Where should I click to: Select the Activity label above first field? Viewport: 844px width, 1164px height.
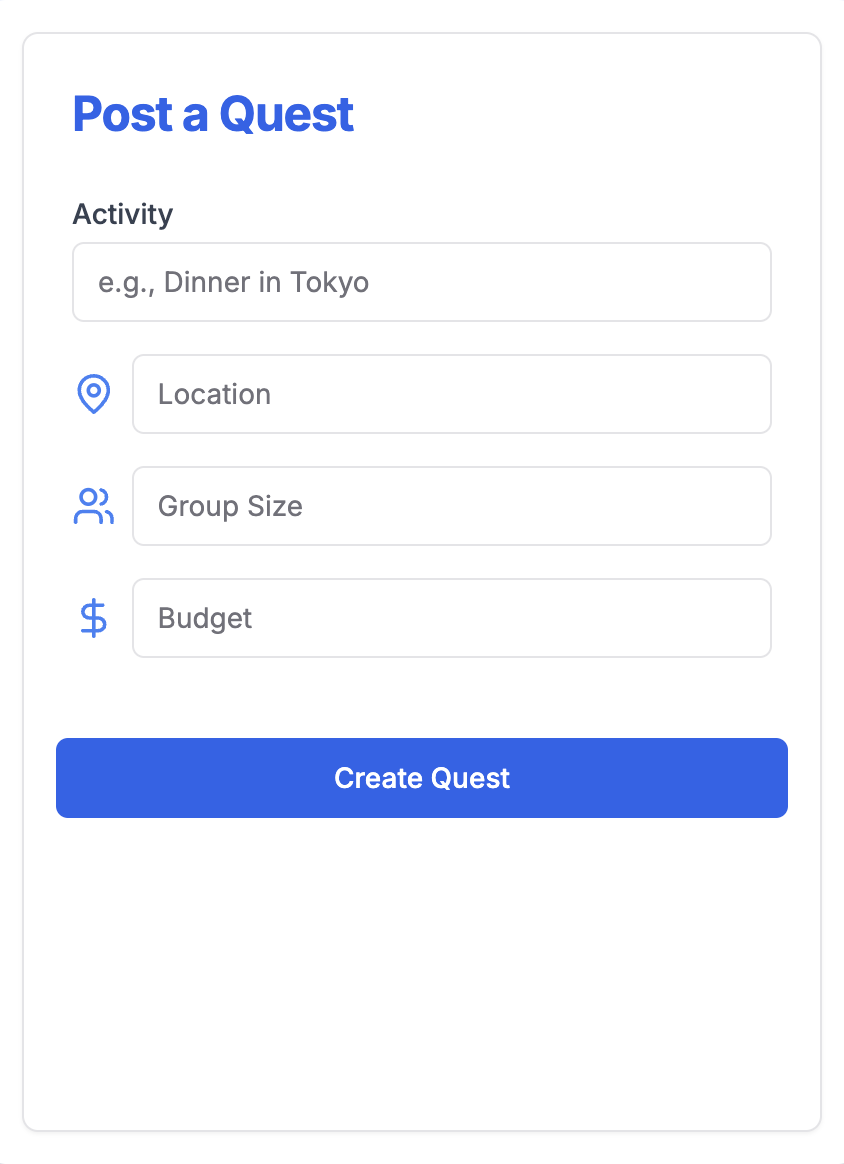point(123,214)
